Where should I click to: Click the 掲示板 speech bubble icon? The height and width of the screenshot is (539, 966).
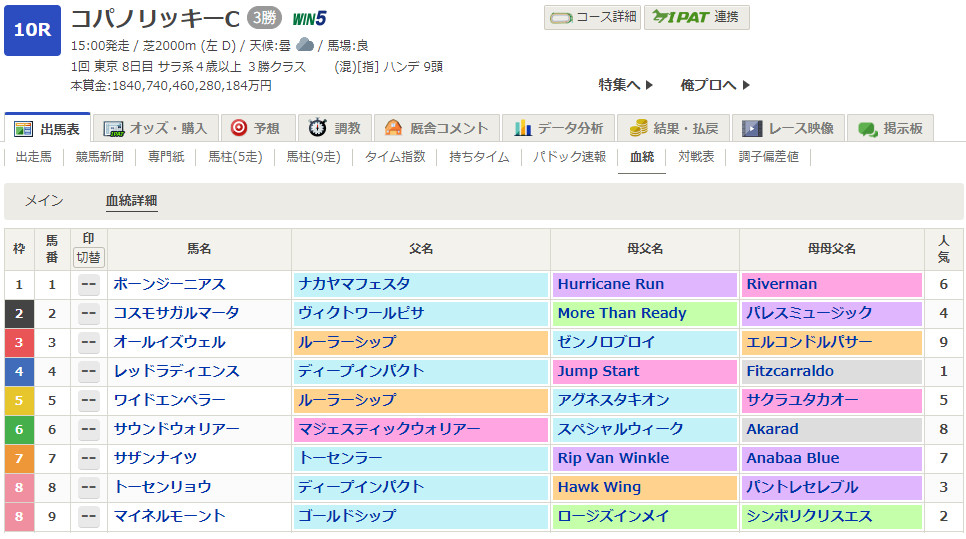pyautogui.click(x=867, y=128)
